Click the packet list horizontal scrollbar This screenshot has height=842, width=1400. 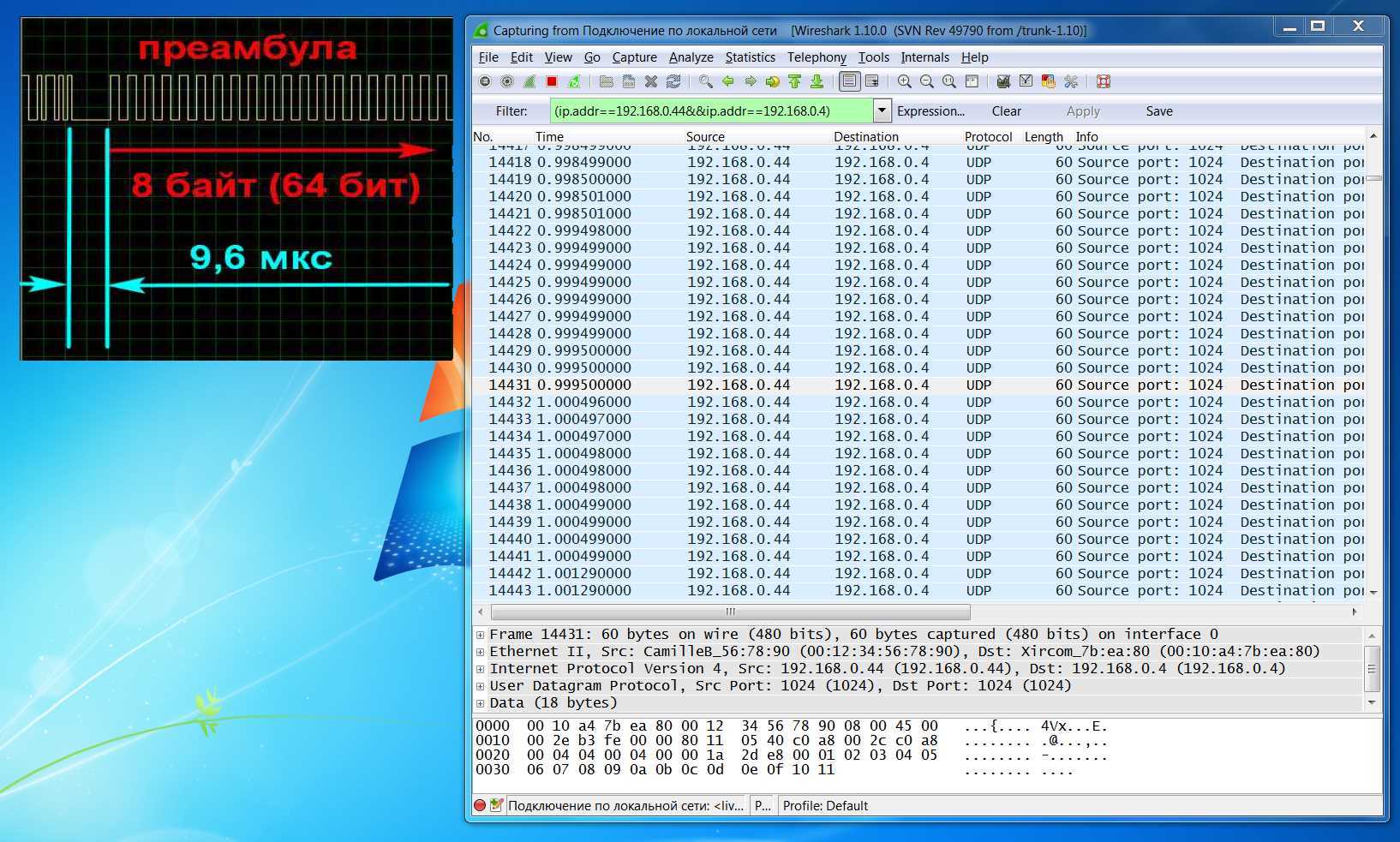tap(730, 612)
